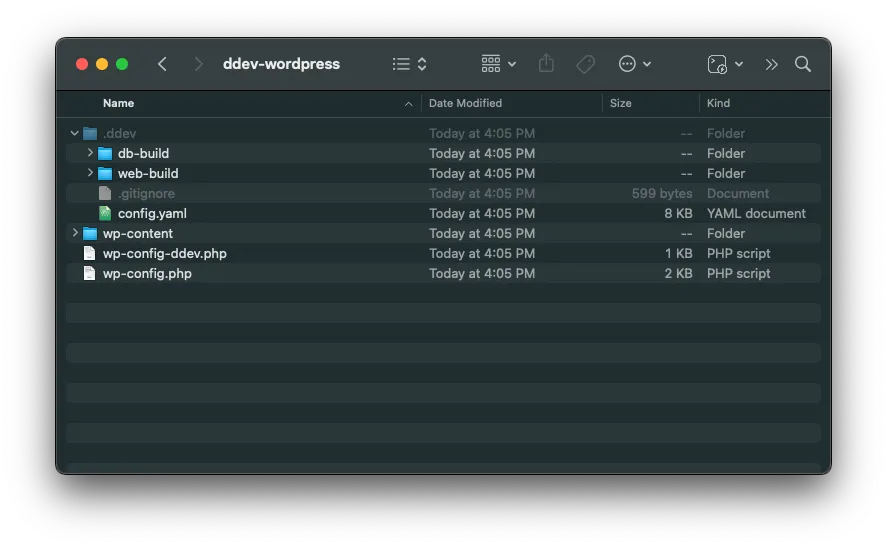This screenshot has height=548, width=887.
Task: Click the 1 KB size of wp-config-ddev.php
Action: 678,253
